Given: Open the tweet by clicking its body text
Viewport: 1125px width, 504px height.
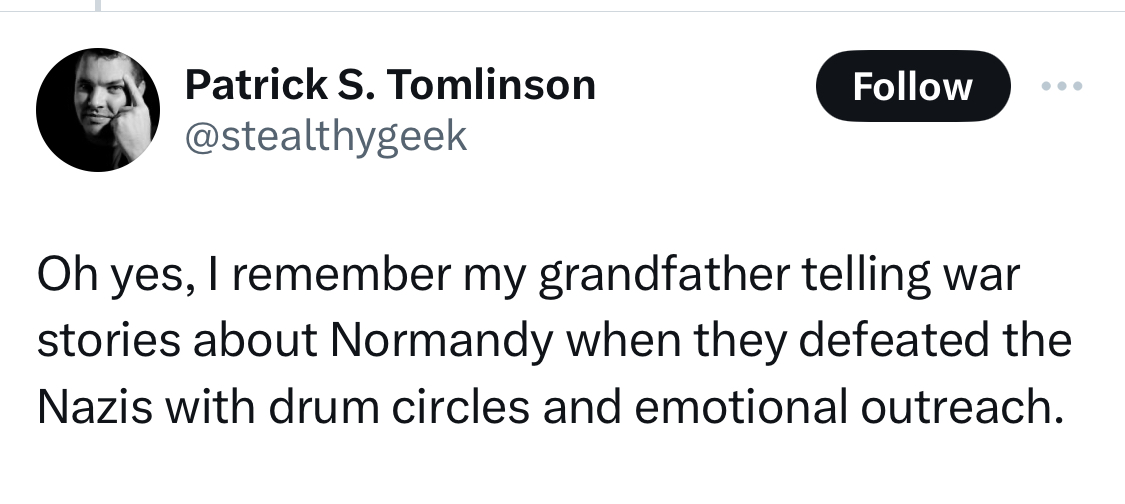Looking at the screenshot, I should 554,340.
